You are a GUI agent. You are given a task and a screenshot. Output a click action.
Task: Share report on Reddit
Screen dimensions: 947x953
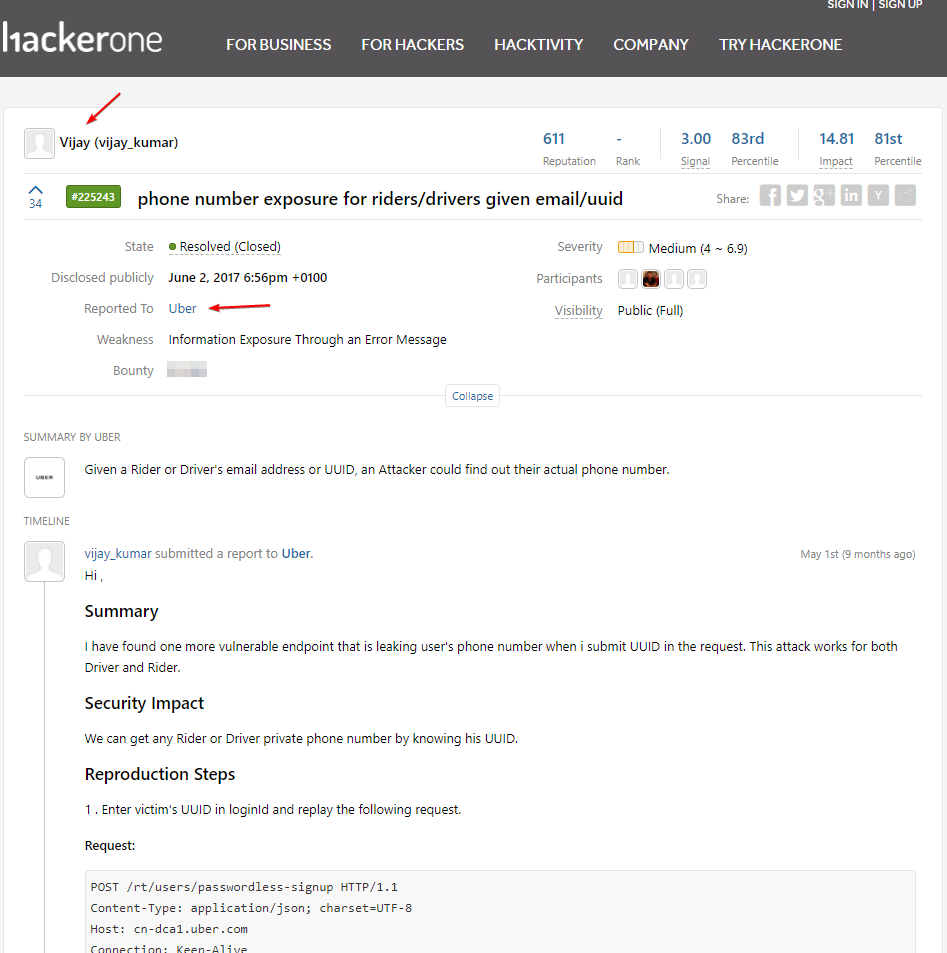pos(905,196)
